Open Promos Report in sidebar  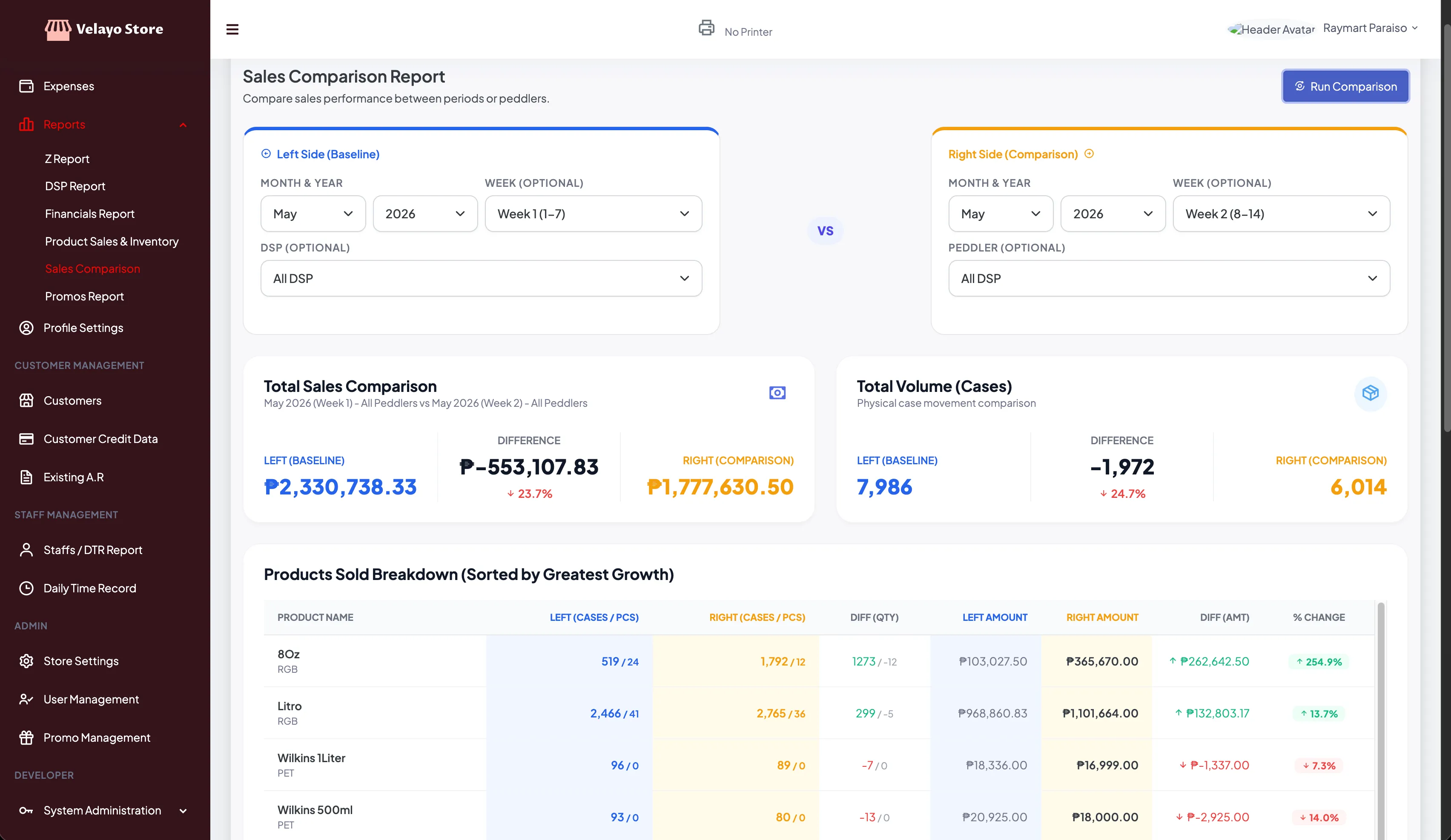(85, 296)
